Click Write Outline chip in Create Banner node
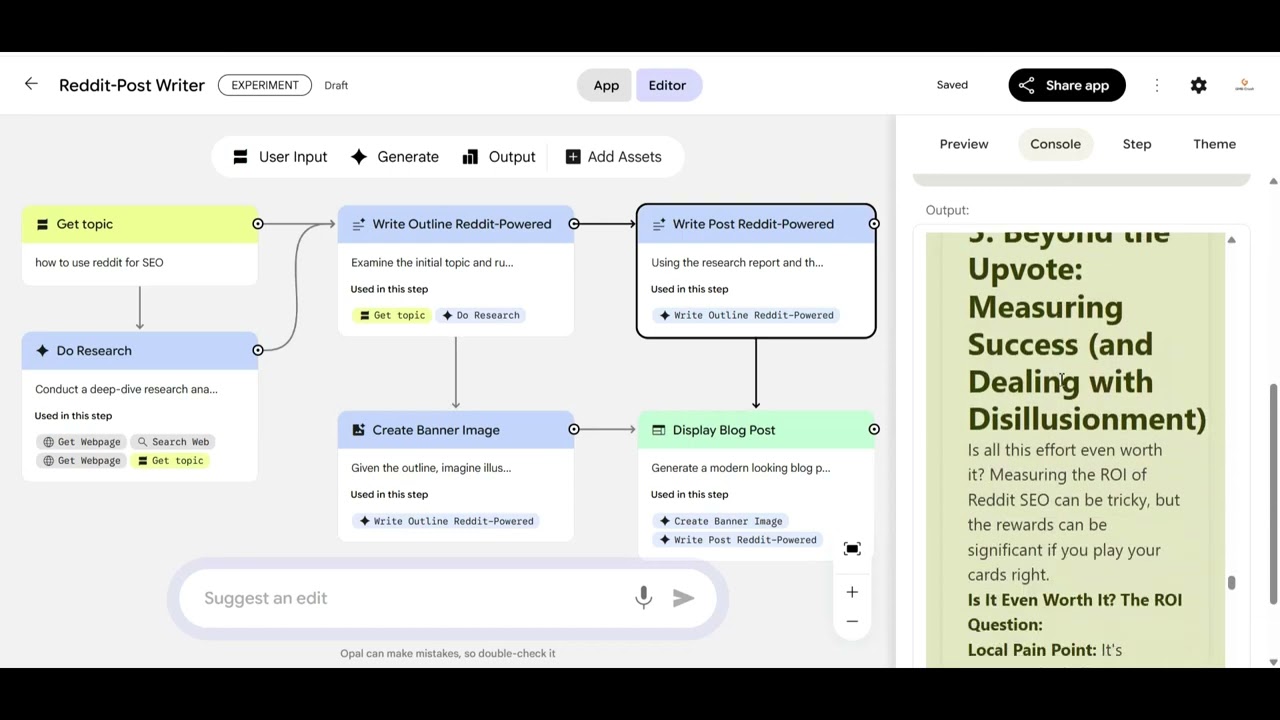 click(x=446, y=521)
